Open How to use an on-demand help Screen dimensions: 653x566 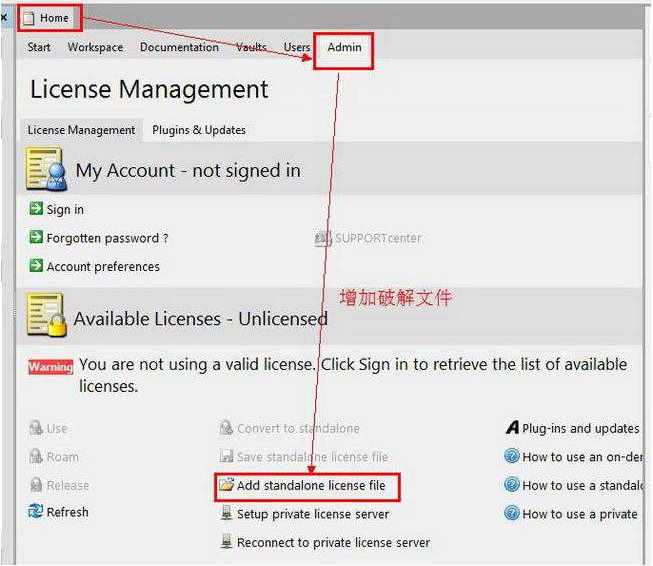pos(582,457)
